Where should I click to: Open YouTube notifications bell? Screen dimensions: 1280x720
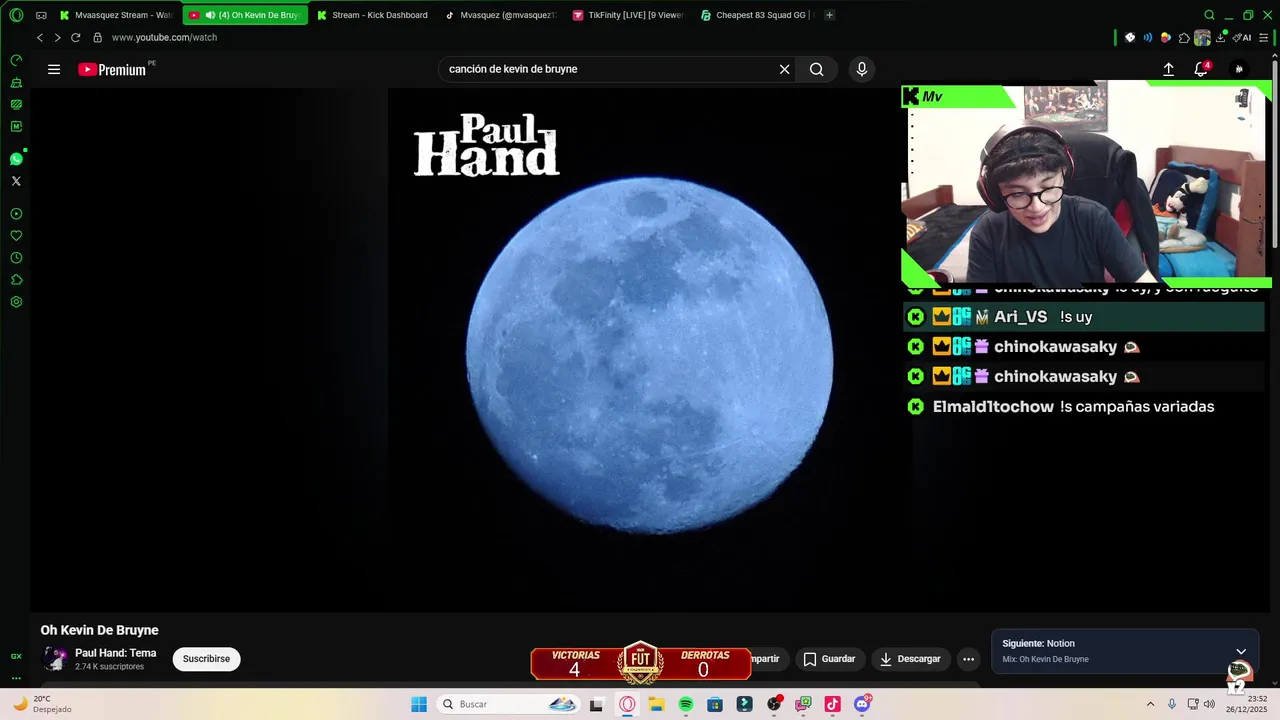click(x=1201, y=69)
